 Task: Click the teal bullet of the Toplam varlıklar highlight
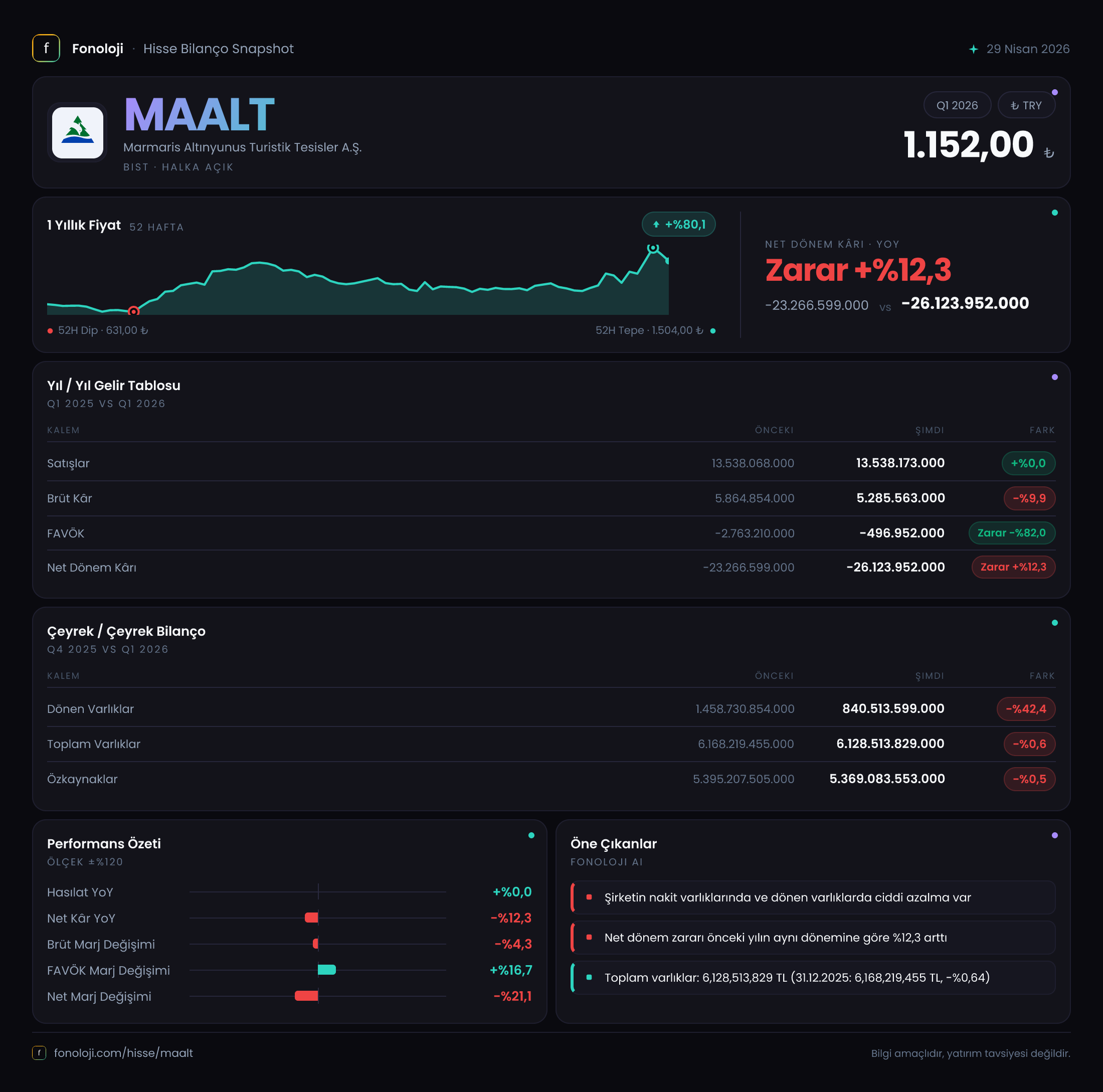pyautogui.click(x=589, y=977)
